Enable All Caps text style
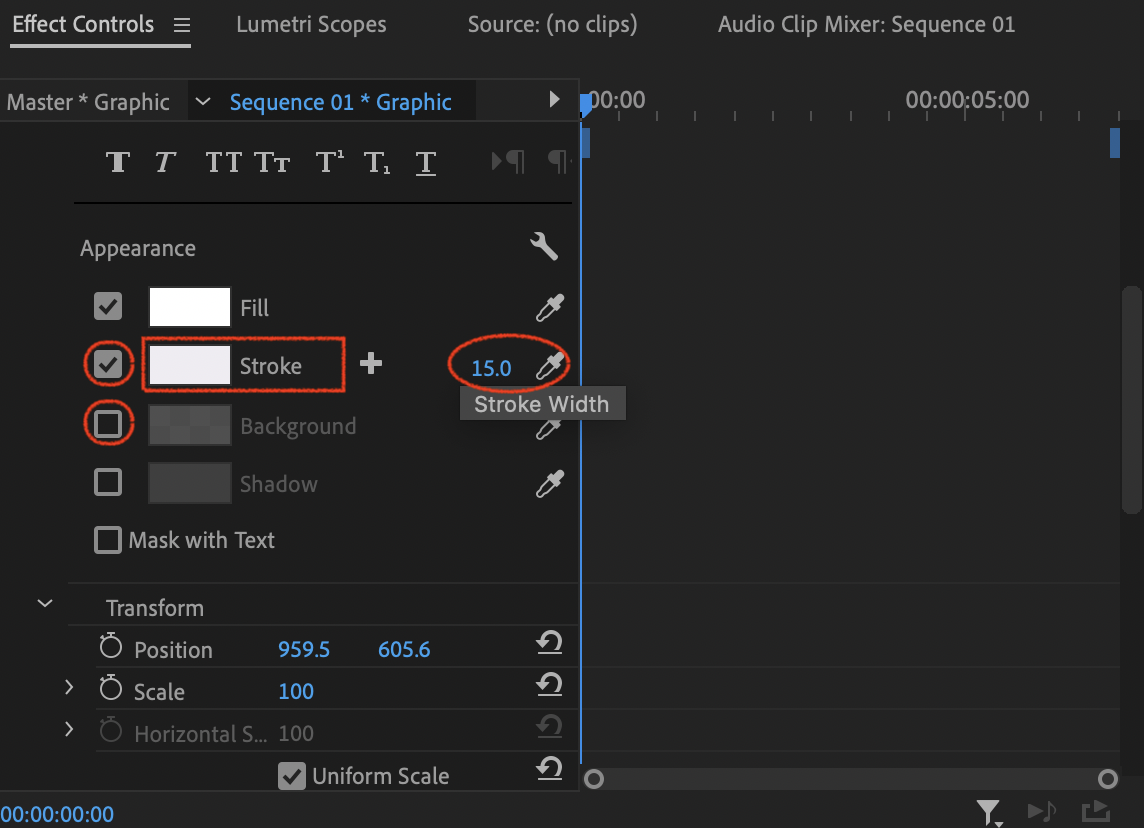 coord(223,162)
